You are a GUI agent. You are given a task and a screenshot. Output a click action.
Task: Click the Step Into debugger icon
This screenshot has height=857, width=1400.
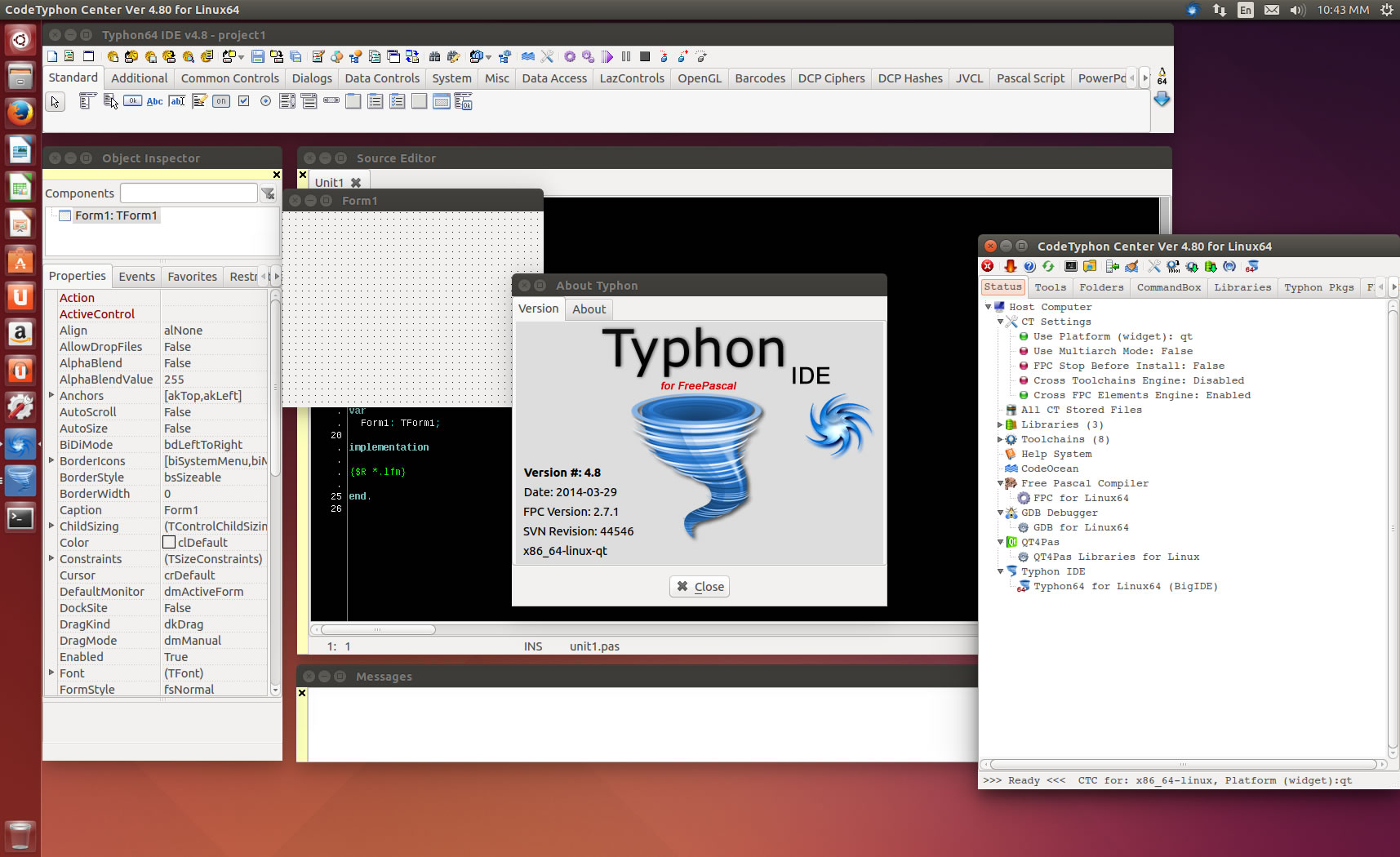click(x=664, y=56)
